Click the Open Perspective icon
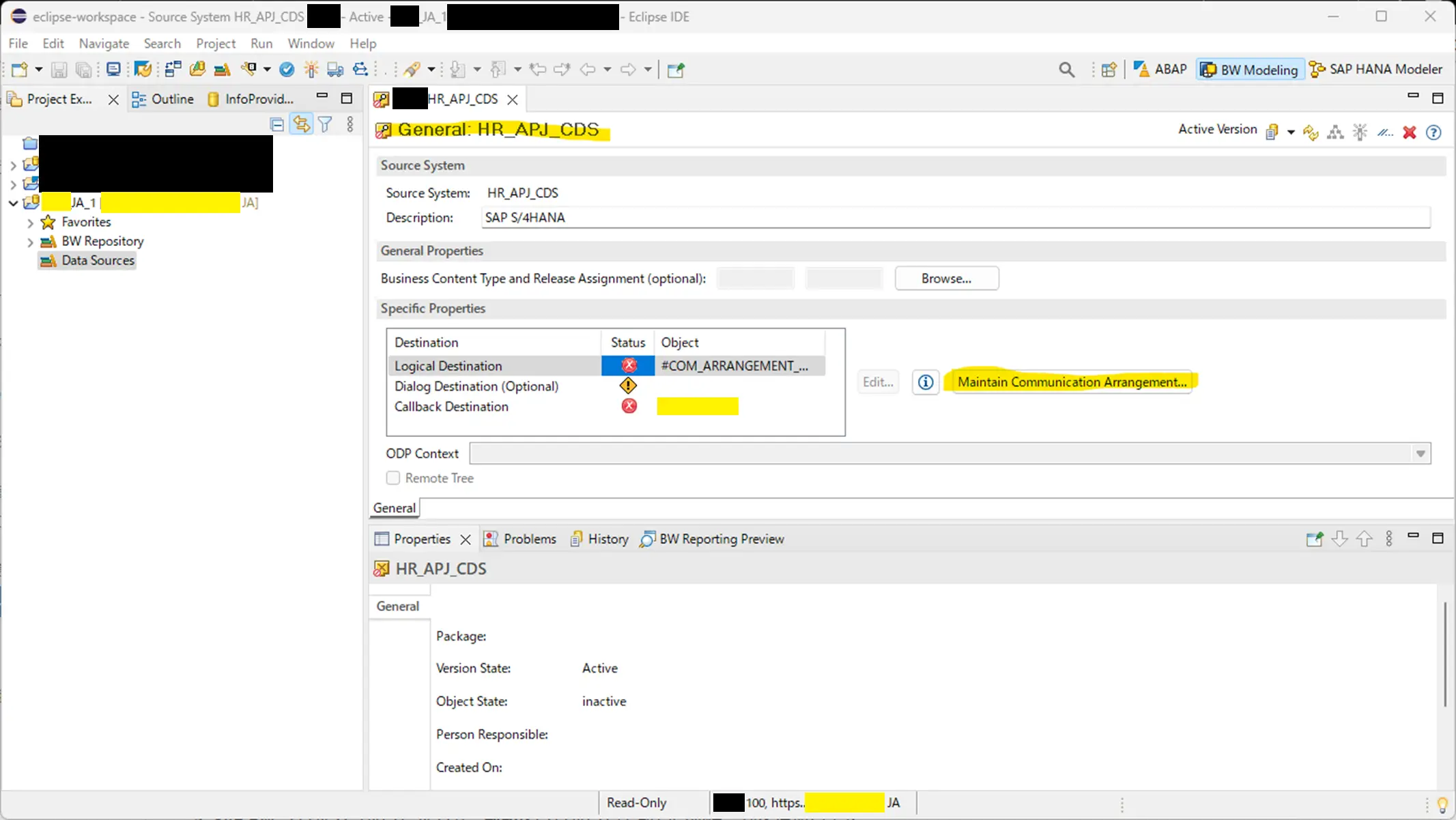The width and height of the screenshot is (1456, 820). [x=1109, y=70]
